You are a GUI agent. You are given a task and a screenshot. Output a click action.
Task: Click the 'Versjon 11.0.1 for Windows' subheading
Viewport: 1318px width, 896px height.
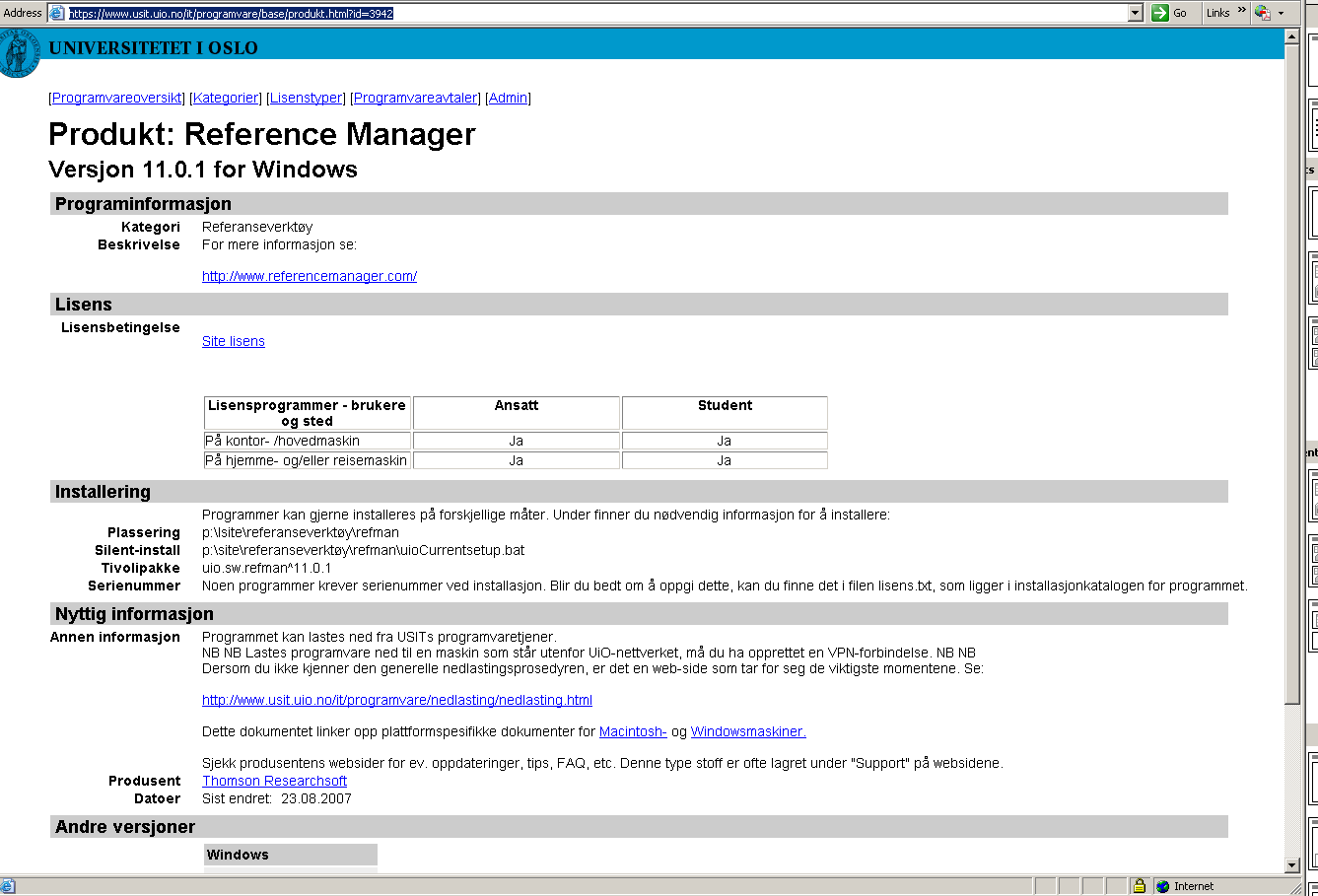[203, 170]
